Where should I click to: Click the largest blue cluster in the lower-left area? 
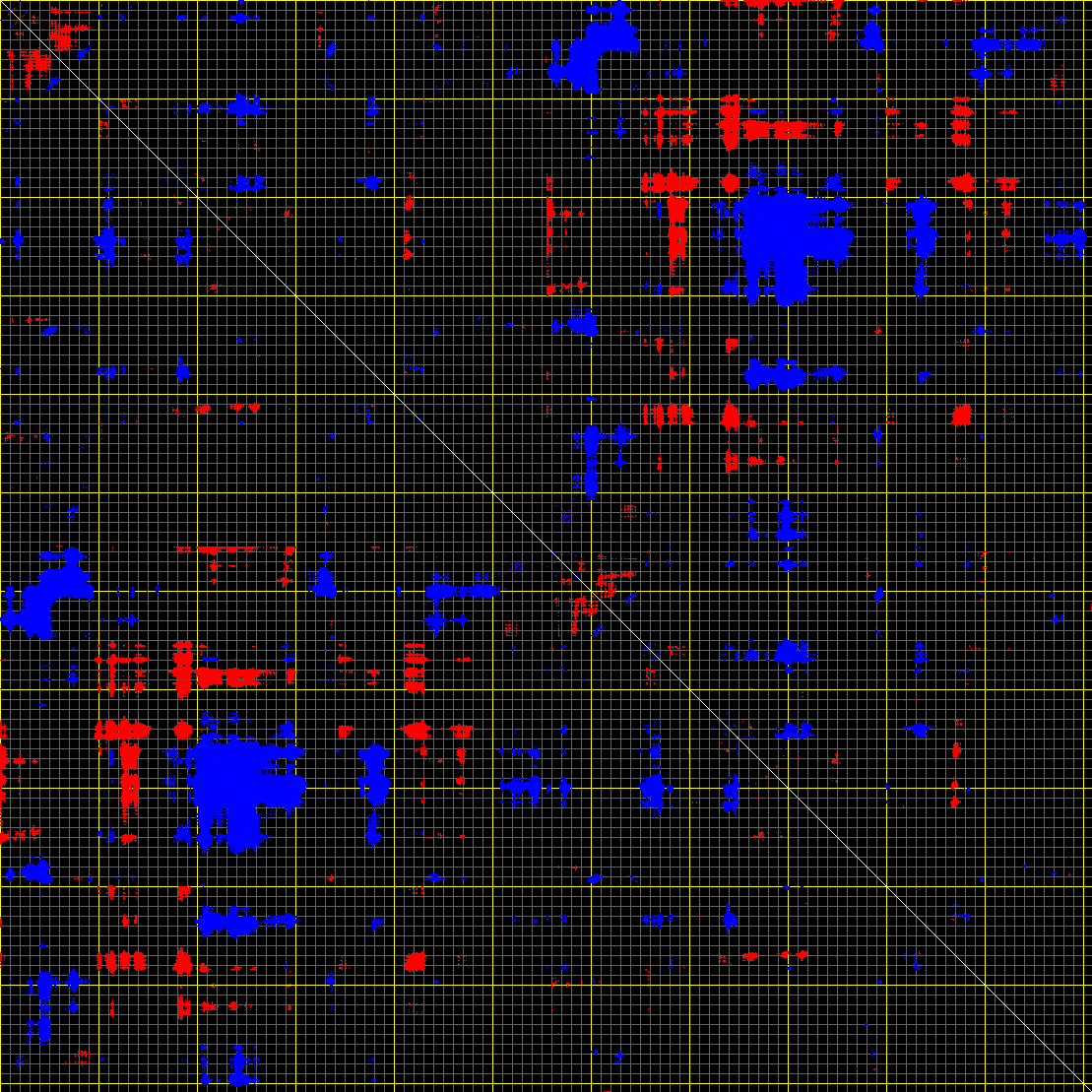coord(236,783)
